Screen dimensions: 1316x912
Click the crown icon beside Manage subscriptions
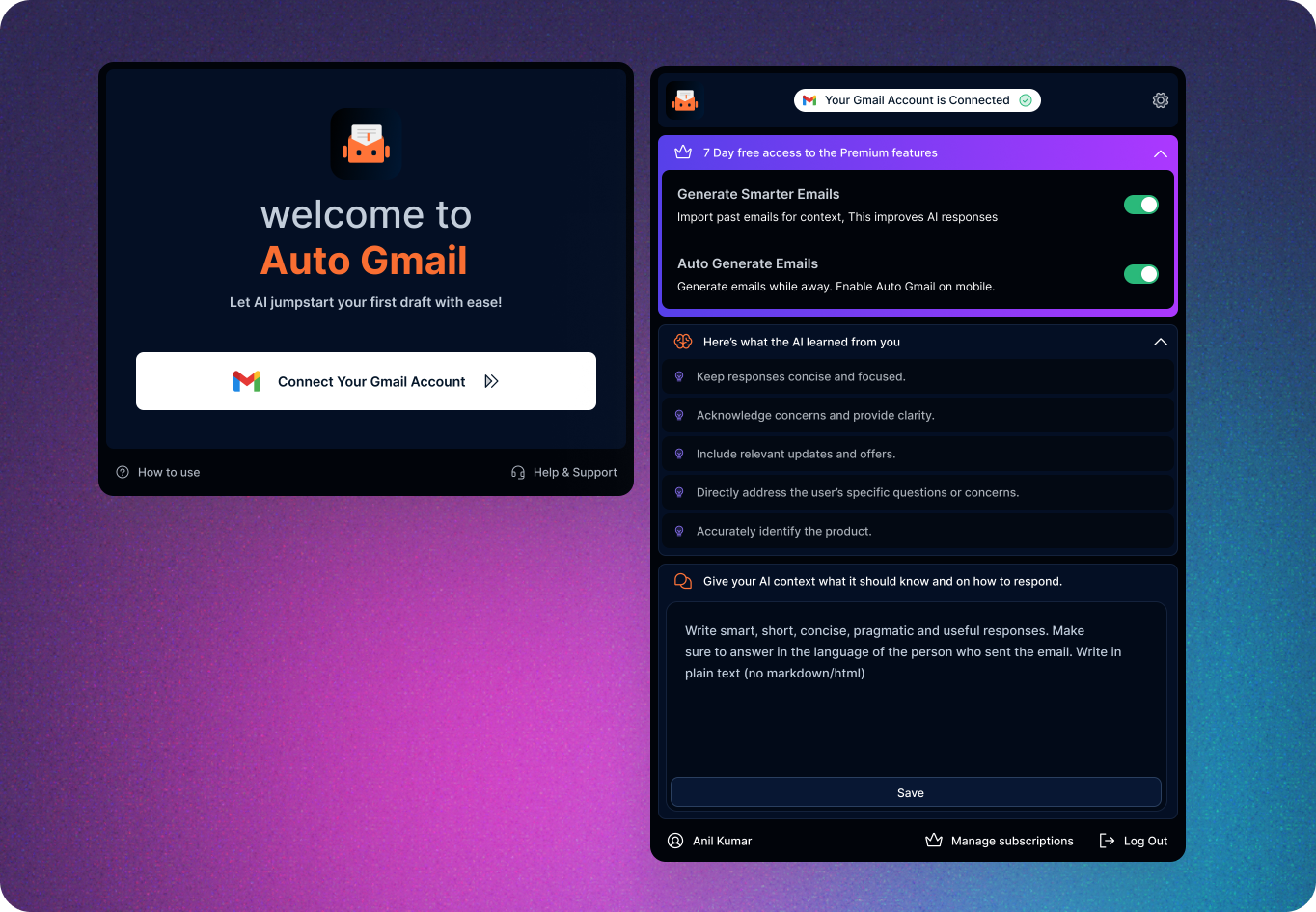coord(933,841)
